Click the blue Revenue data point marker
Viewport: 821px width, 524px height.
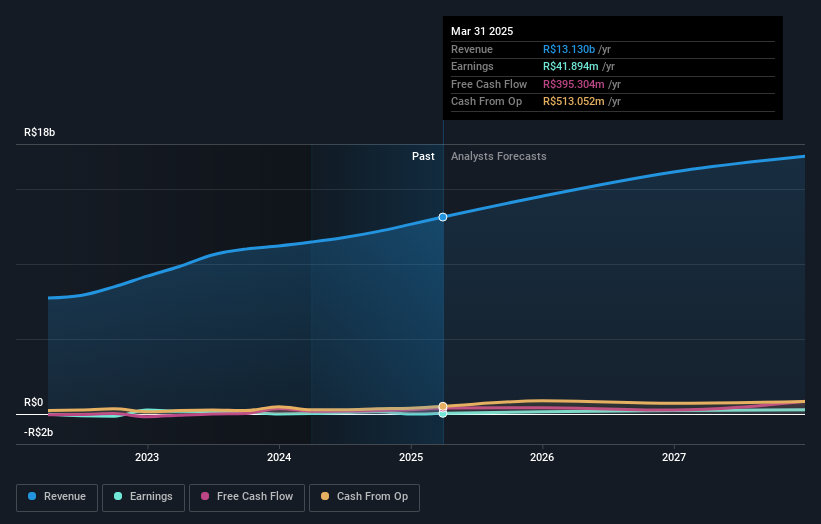443,217
